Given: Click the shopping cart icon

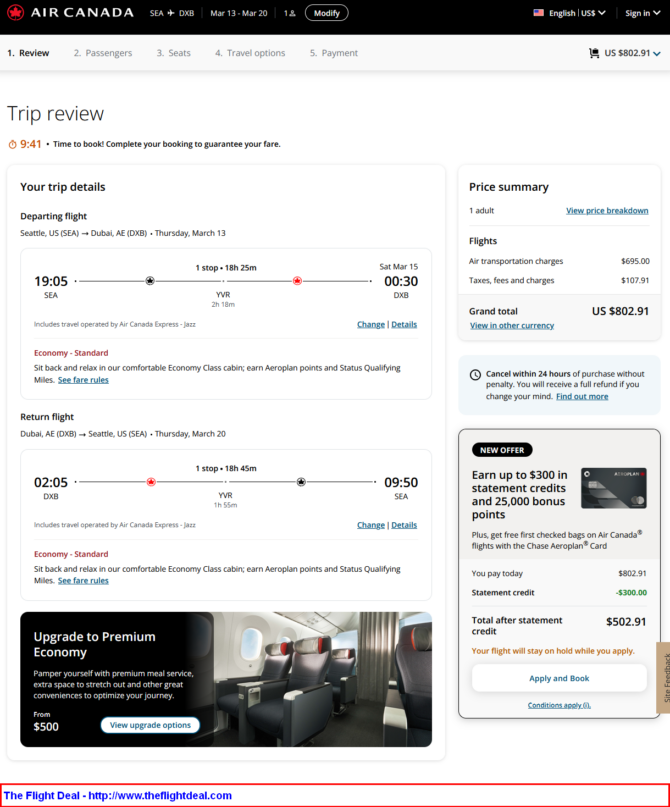Looking at the screenshot, I should point(594,53).
